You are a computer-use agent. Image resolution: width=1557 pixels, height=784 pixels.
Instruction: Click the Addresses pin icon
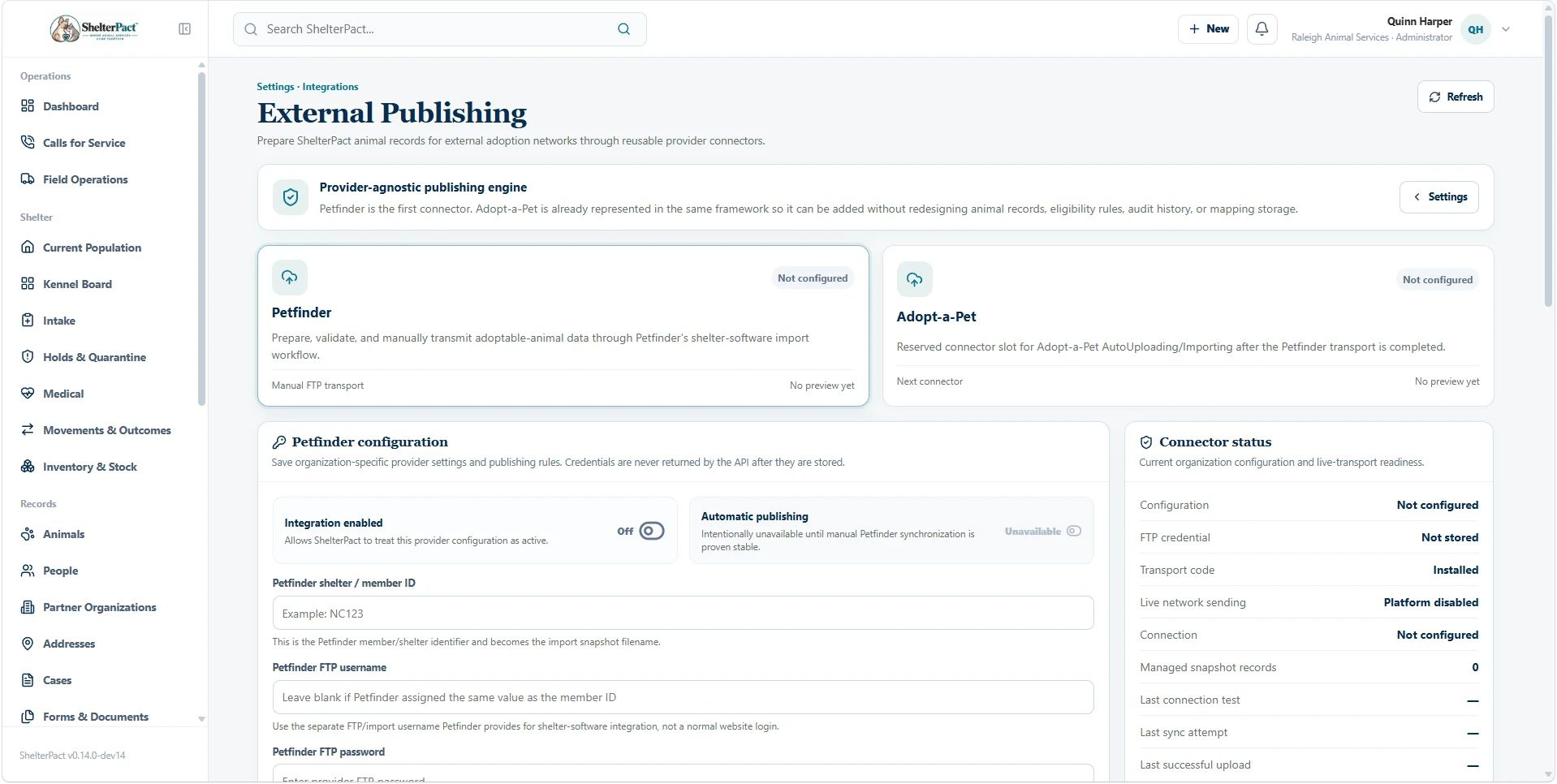pos(28,643)
